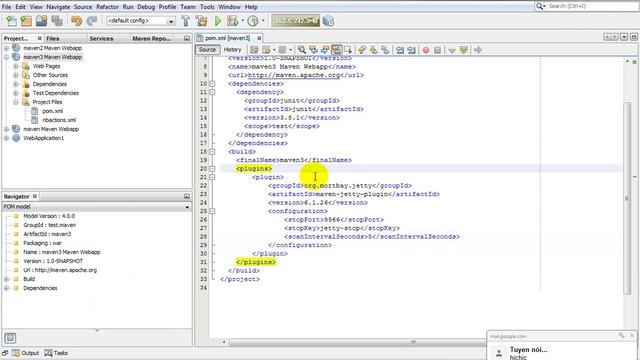Image resolution: width=640 pixels, height=360 pixels.
Task: Click the New Project toolbar icon
Action: point(26,21)
